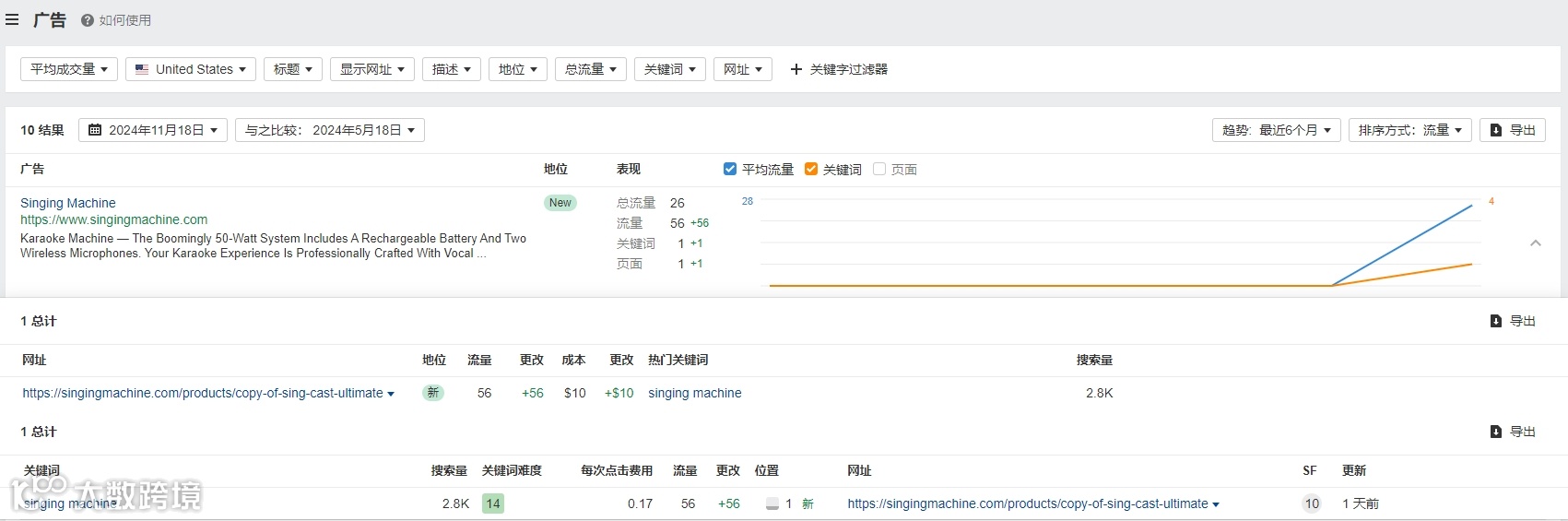Click the SF badge showing 10
Image resolution: width=1568 pixels, height=521 pixels.
point(1312,503)
